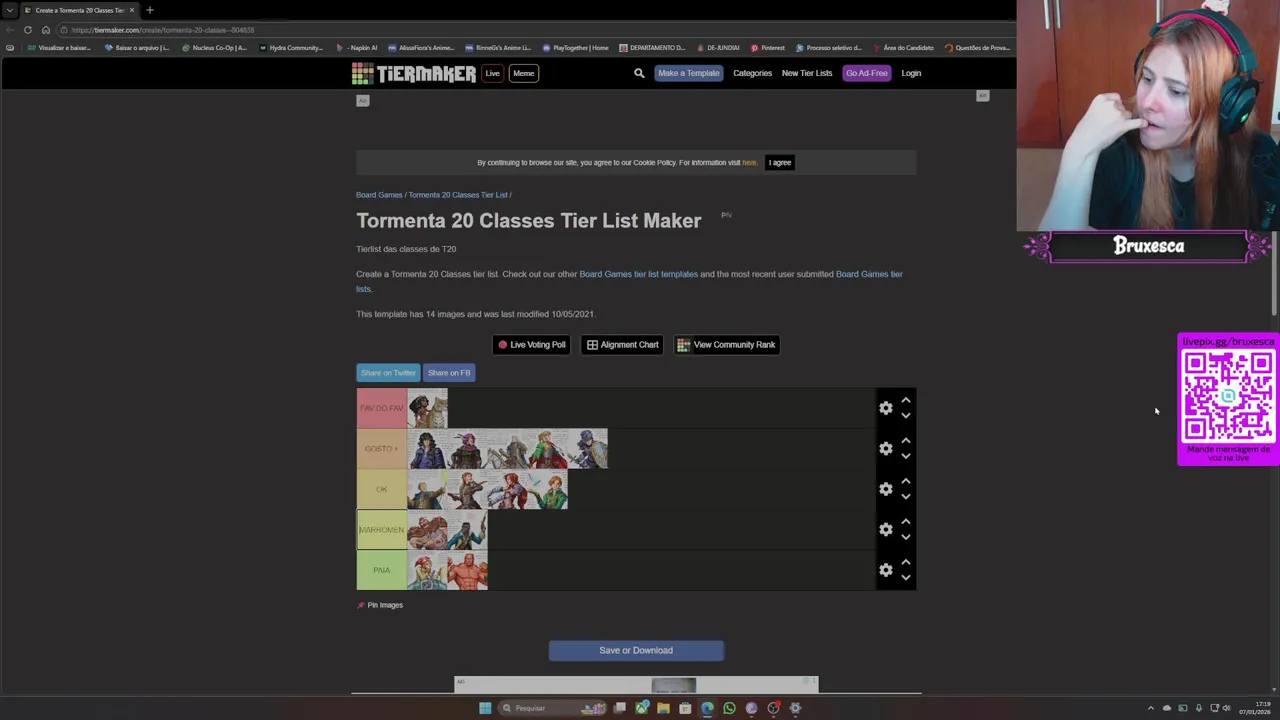The height and width of the screenshot is (720, 1280).
Task: Open settings gear for OK tier
Action: tap(885, 489)
